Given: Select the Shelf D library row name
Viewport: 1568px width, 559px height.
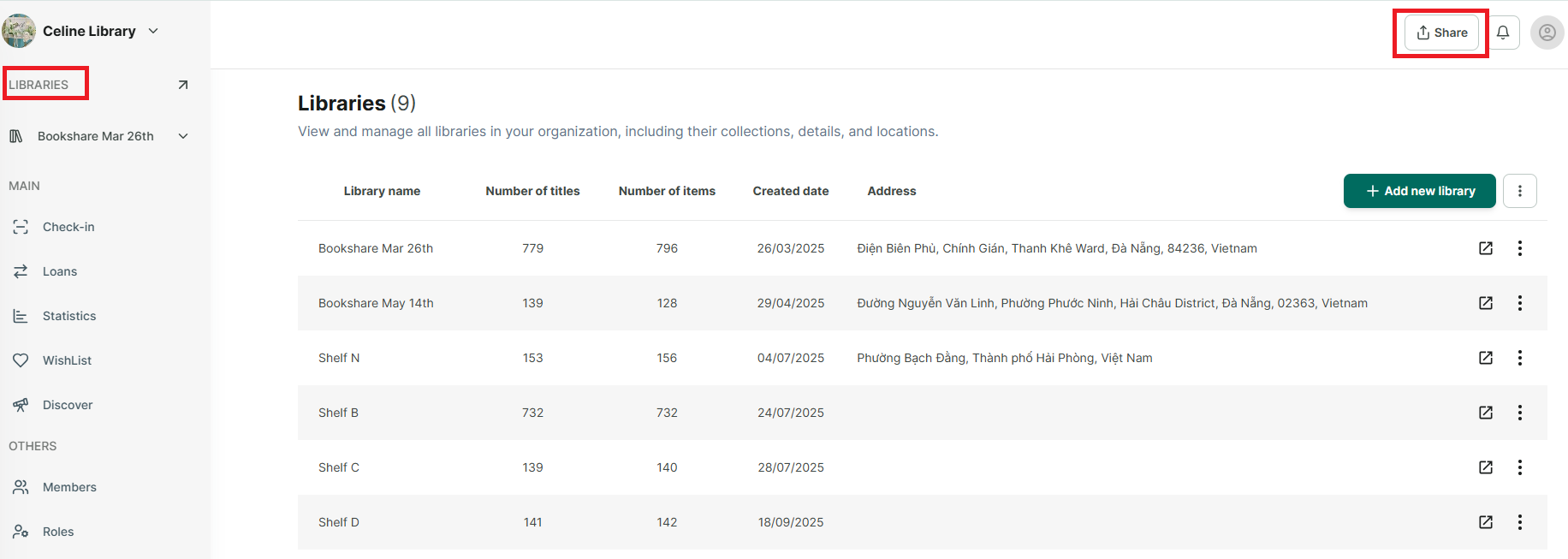Looking at the screenshot, I should 339,522.
